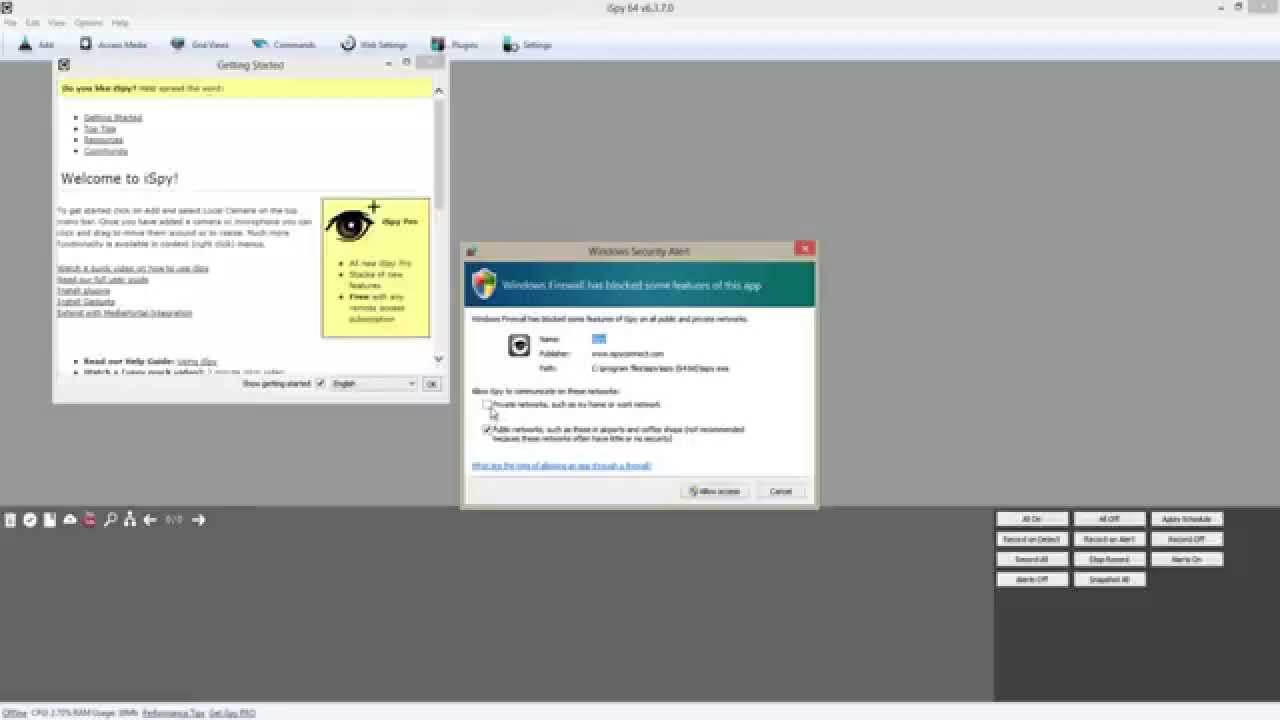Click the white page icon in media bar

click(50, 520)
